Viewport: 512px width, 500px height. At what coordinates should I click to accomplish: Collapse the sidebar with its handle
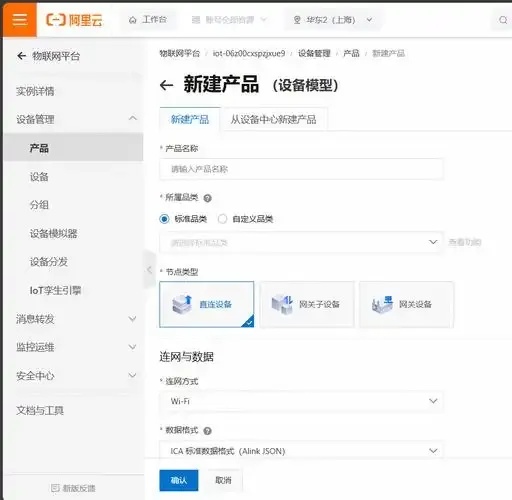point(149,269)
